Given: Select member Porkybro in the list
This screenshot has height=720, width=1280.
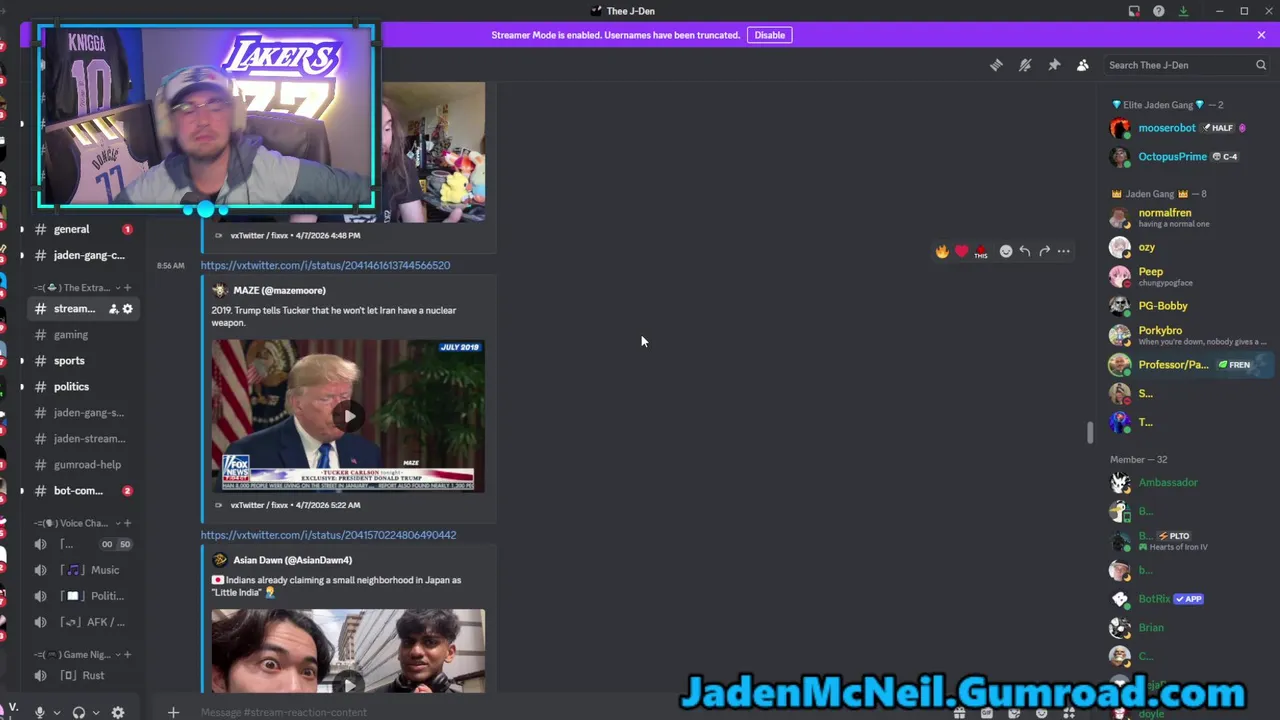Looking at the screenshot, I should click(1188, 335).
